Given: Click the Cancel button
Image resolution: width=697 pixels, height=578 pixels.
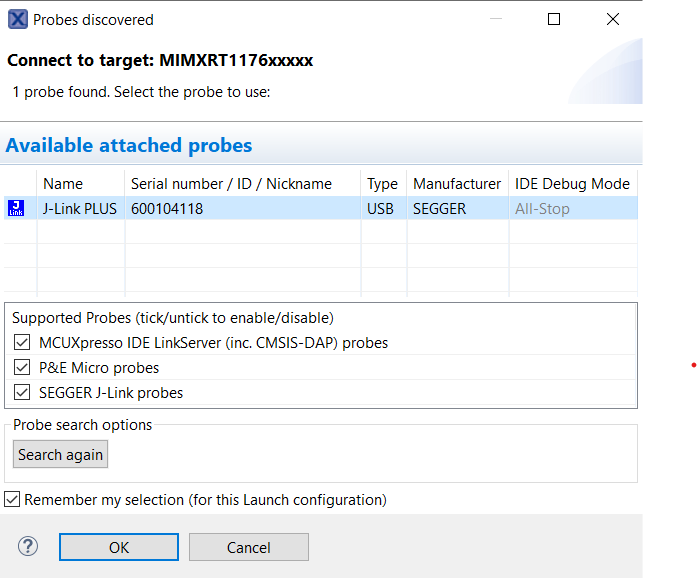Looking at the screenshot, I should pyautogui.click(x=248, y=547).
